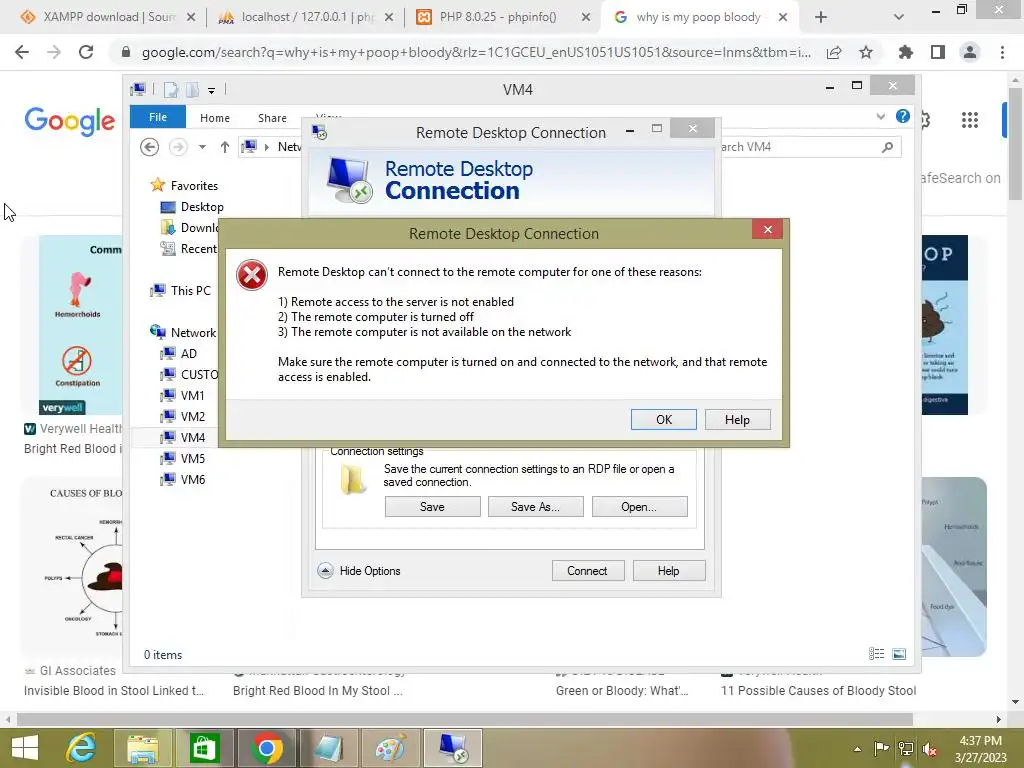The width and height of the screenshot is (1024, 768).
Task: Click the Up one level arrow
Action: 225,147
